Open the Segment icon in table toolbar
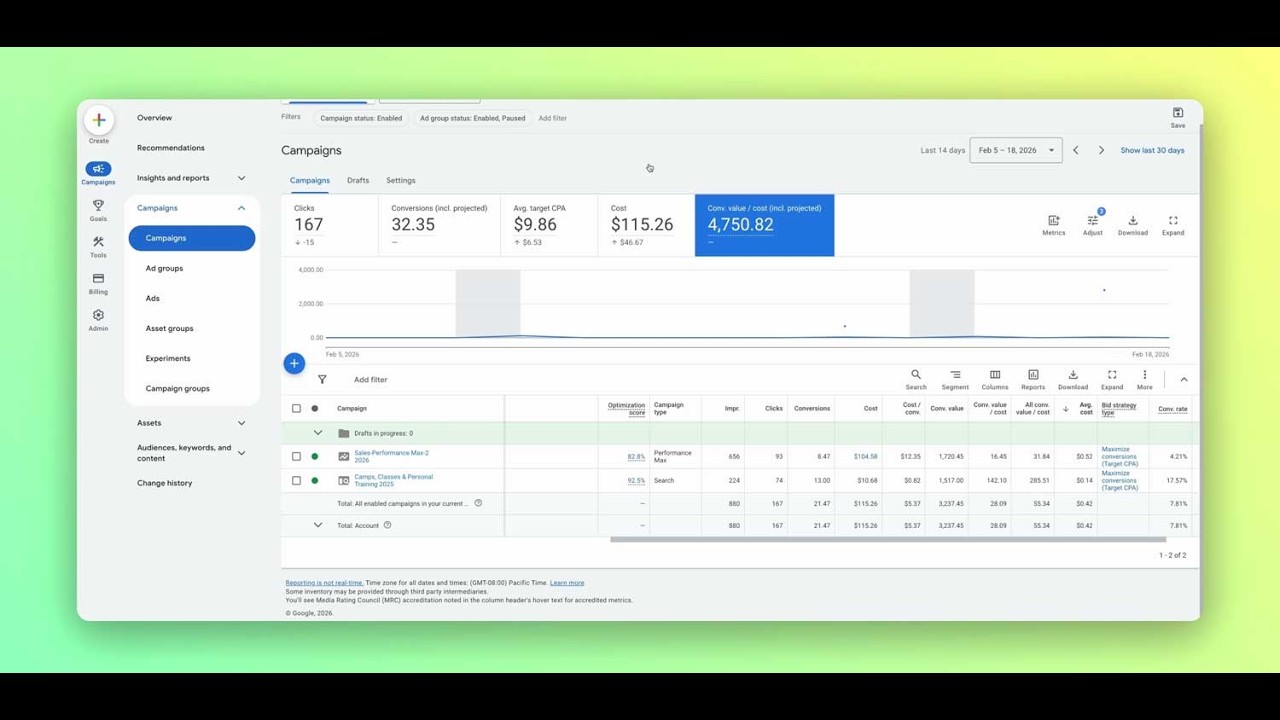The width and height of the screenshot is (1280, 720). coord(955,375)
